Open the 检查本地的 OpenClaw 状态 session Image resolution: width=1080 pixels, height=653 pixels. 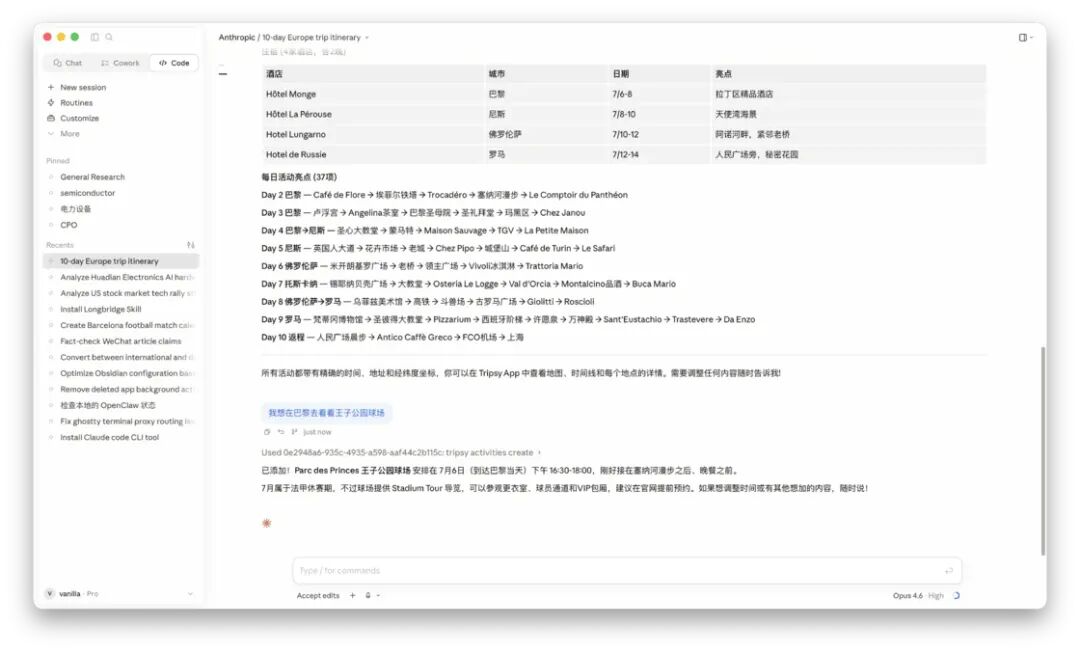pyautogui.click(x=121, y=405)
